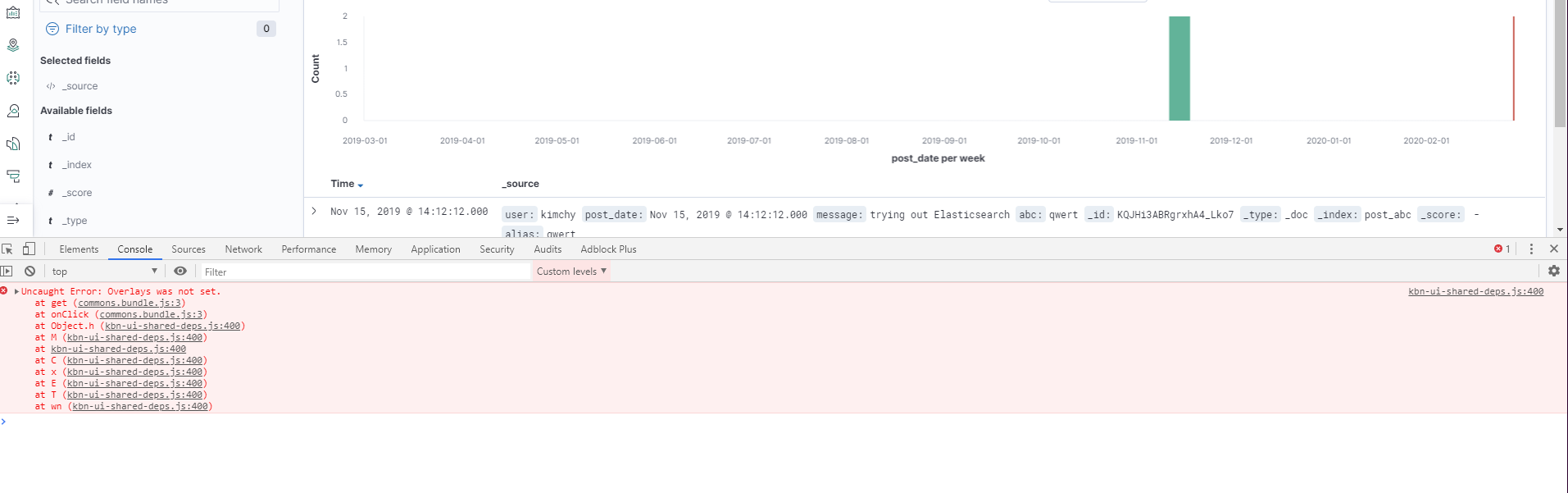
Task: Activate DevTools inspect element picker
Action: pos(7,249)
